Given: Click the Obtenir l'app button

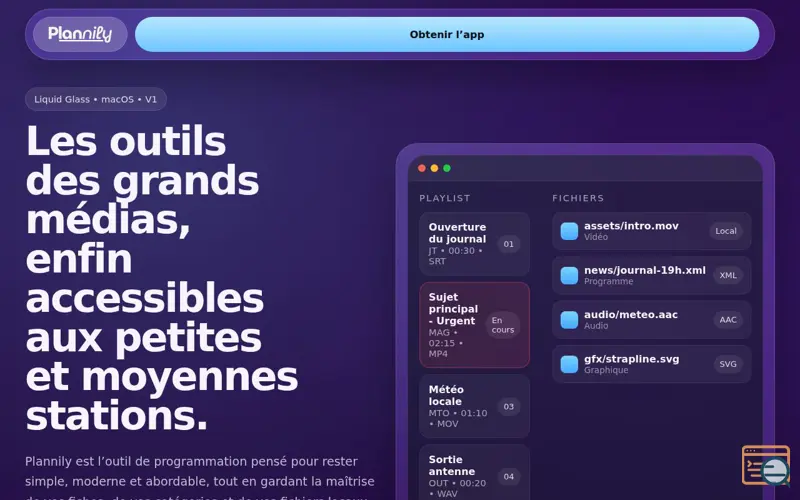Looking at the screenshot, I should (x=447, y=34).
